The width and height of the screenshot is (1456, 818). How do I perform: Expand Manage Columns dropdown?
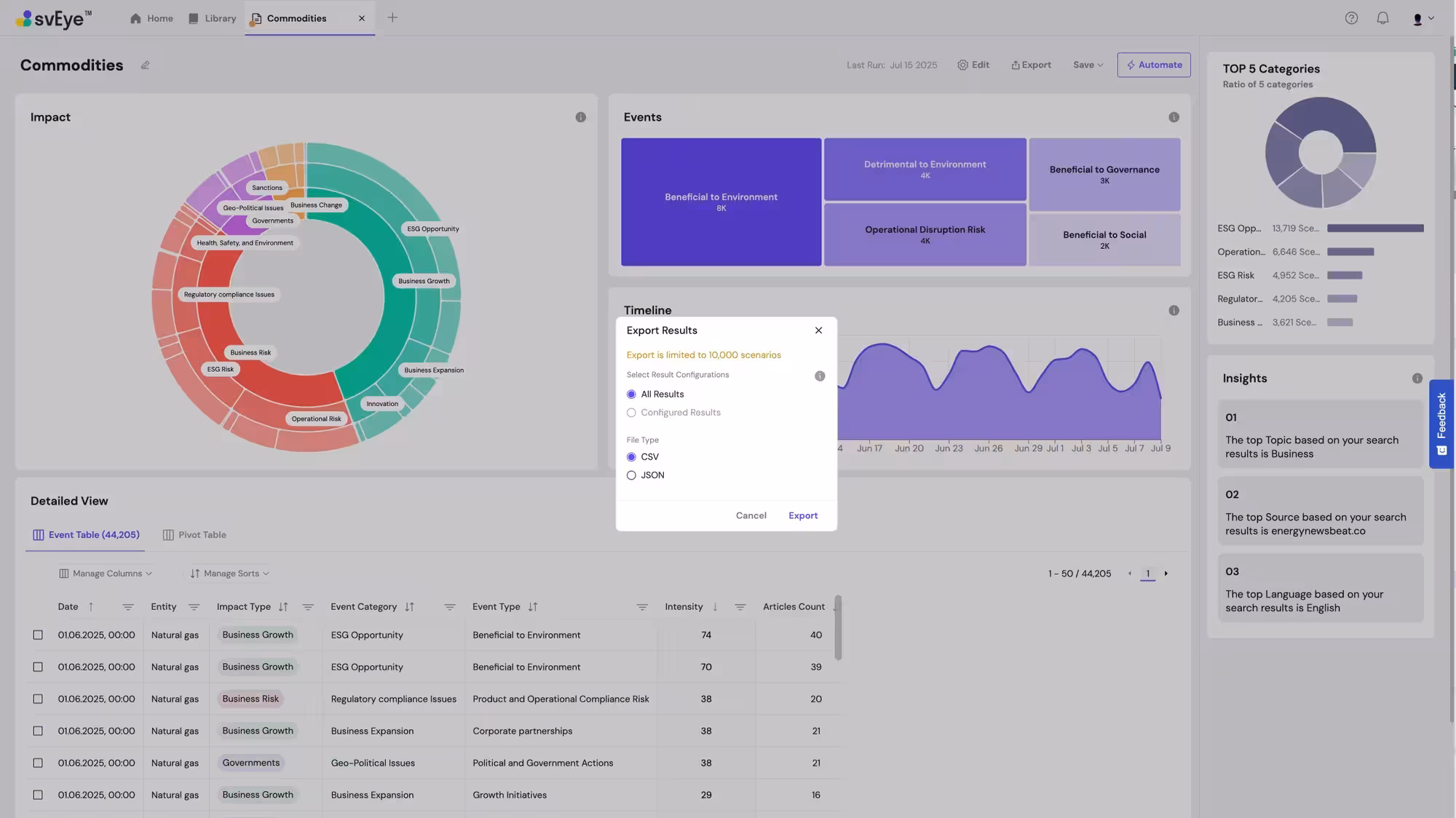click(106, 573)
